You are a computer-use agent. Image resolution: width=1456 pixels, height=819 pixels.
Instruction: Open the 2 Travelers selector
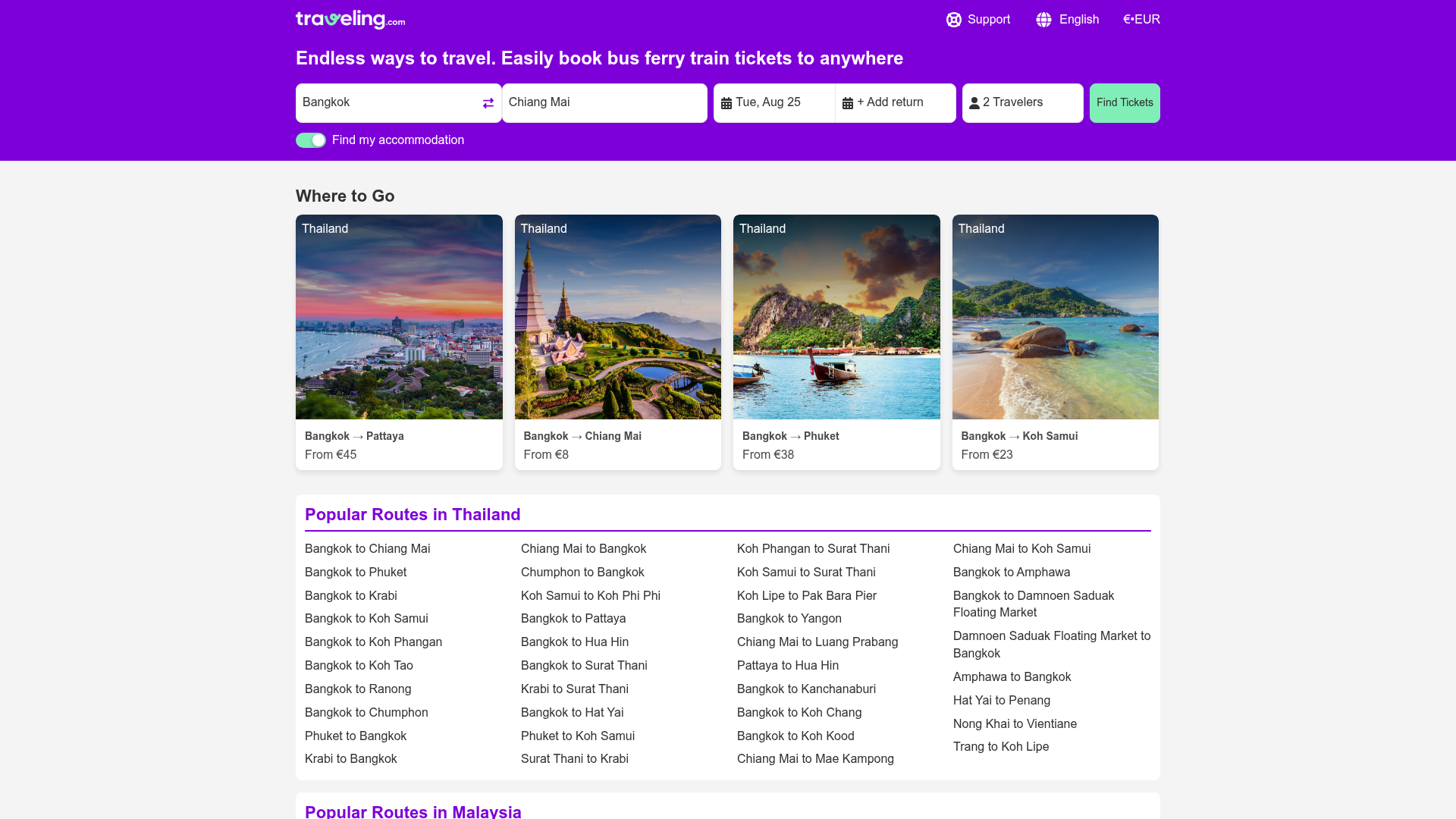pyautogui.click(x=1023, y=103)
